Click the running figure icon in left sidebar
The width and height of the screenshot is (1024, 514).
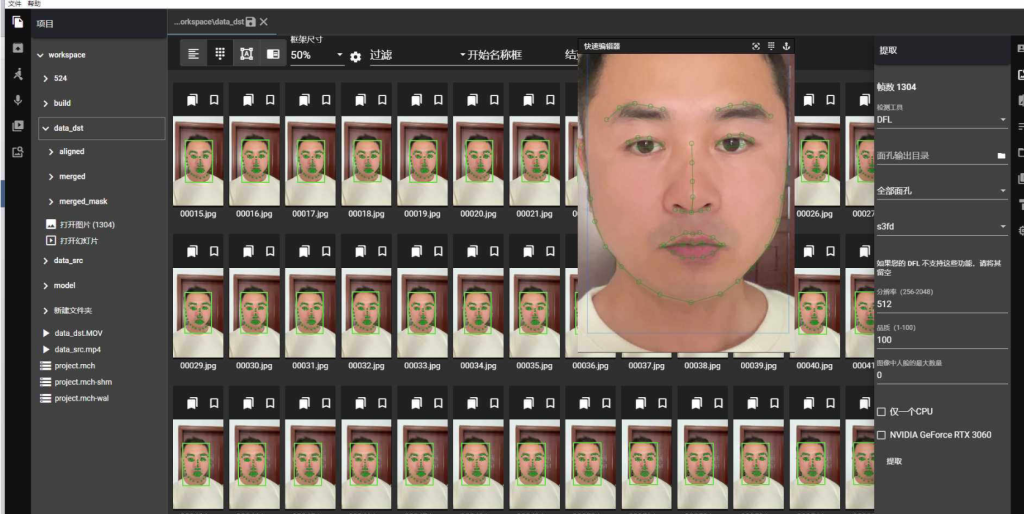coord(17,74)
